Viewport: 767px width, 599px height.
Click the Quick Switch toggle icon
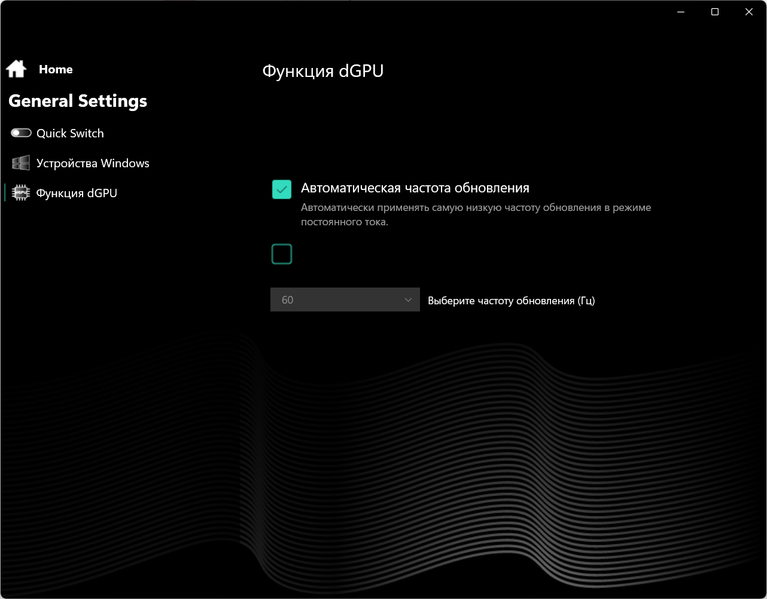[21, 133]
